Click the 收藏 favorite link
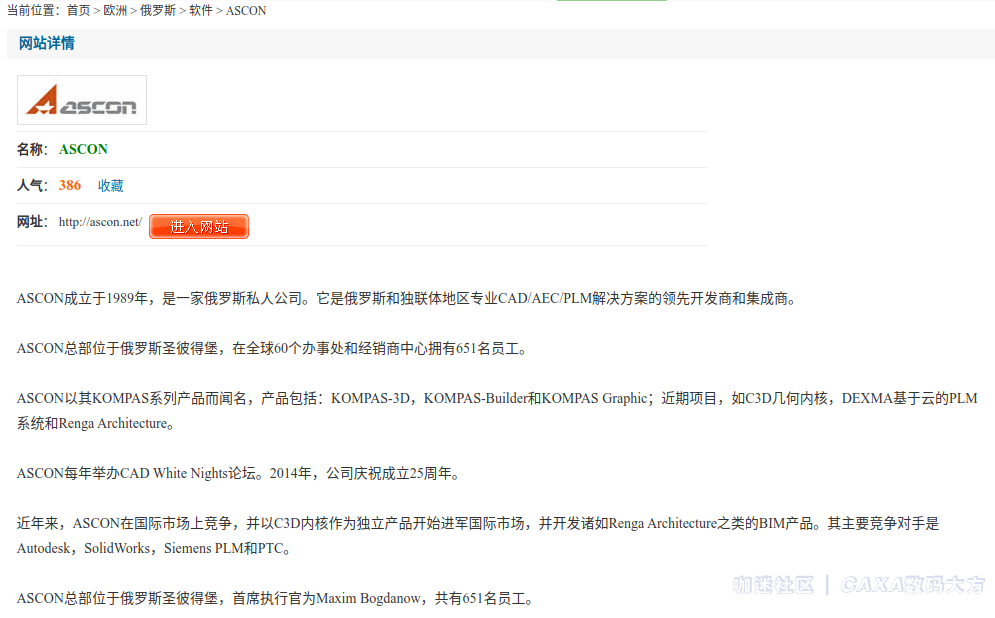The height and width of the screenshot is (618, 995). (110, 185)
